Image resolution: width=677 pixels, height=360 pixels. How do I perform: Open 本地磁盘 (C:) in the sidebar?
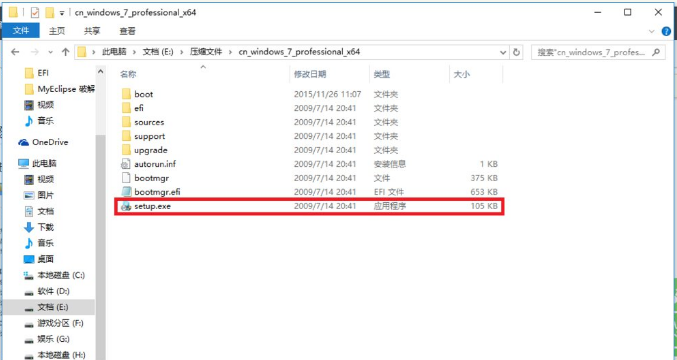coord(54,275)
